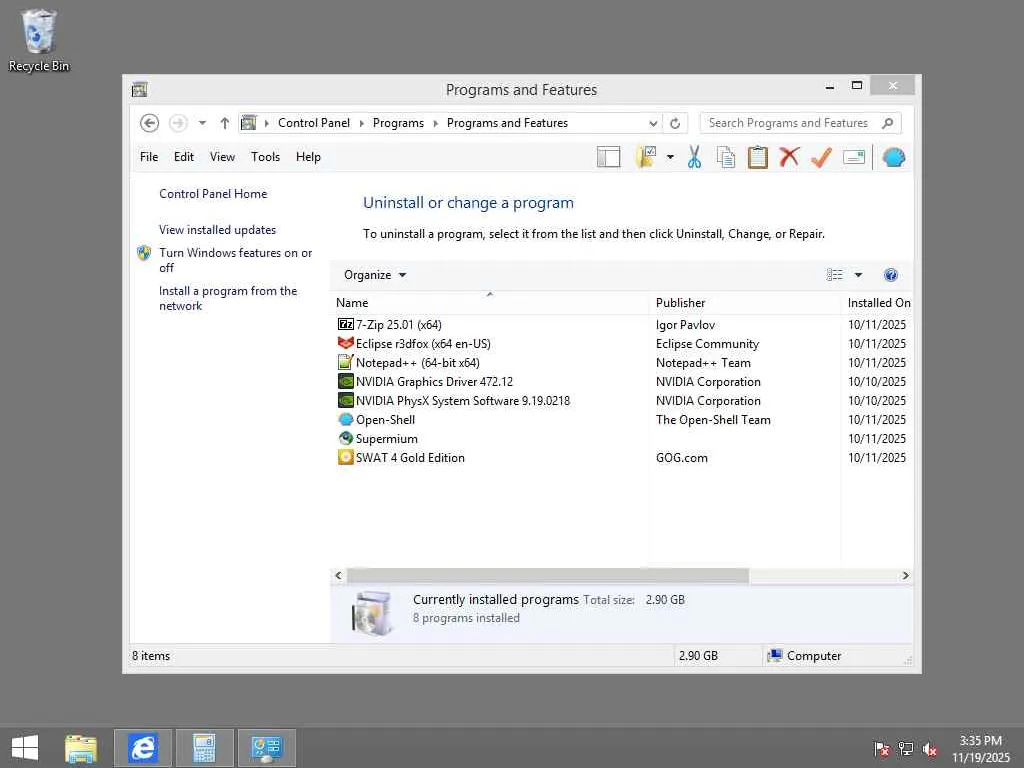The width and height of the screenshot is (1024, 768).
Task: Click horizontal scrollbar left arrow
Action: coord(338,575)
